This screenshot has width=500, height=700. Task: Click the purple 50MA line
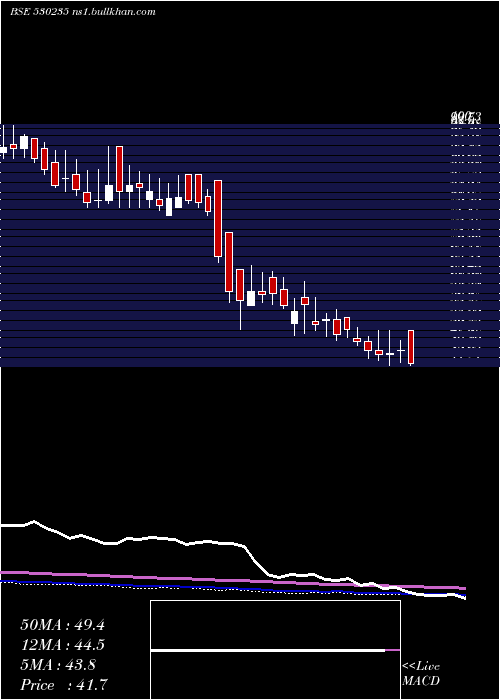(232, 579)
